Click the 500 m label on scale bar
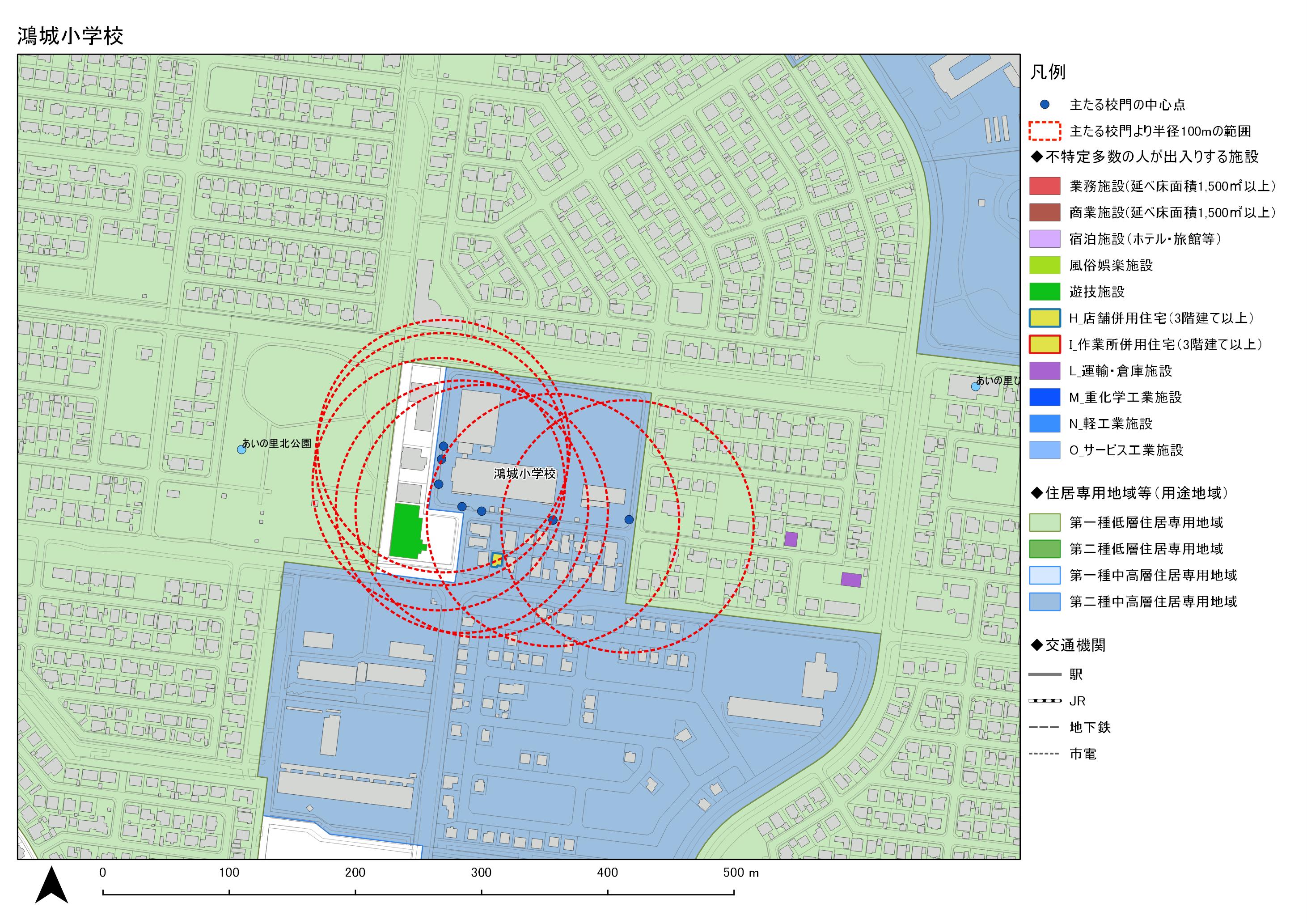This screenshot has width=1307, height=924. pos(740,872)
